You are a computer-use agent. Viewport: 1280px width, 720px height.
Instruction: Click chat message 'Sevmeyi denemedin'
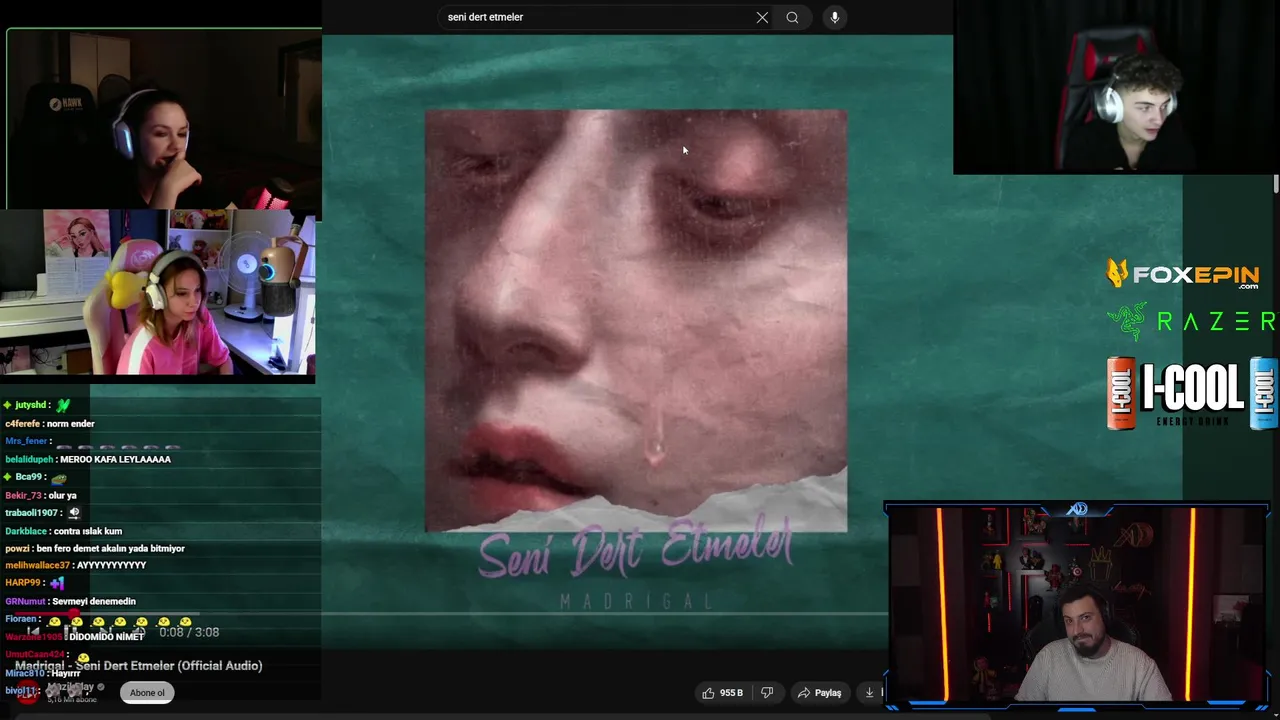click(94, 601)
